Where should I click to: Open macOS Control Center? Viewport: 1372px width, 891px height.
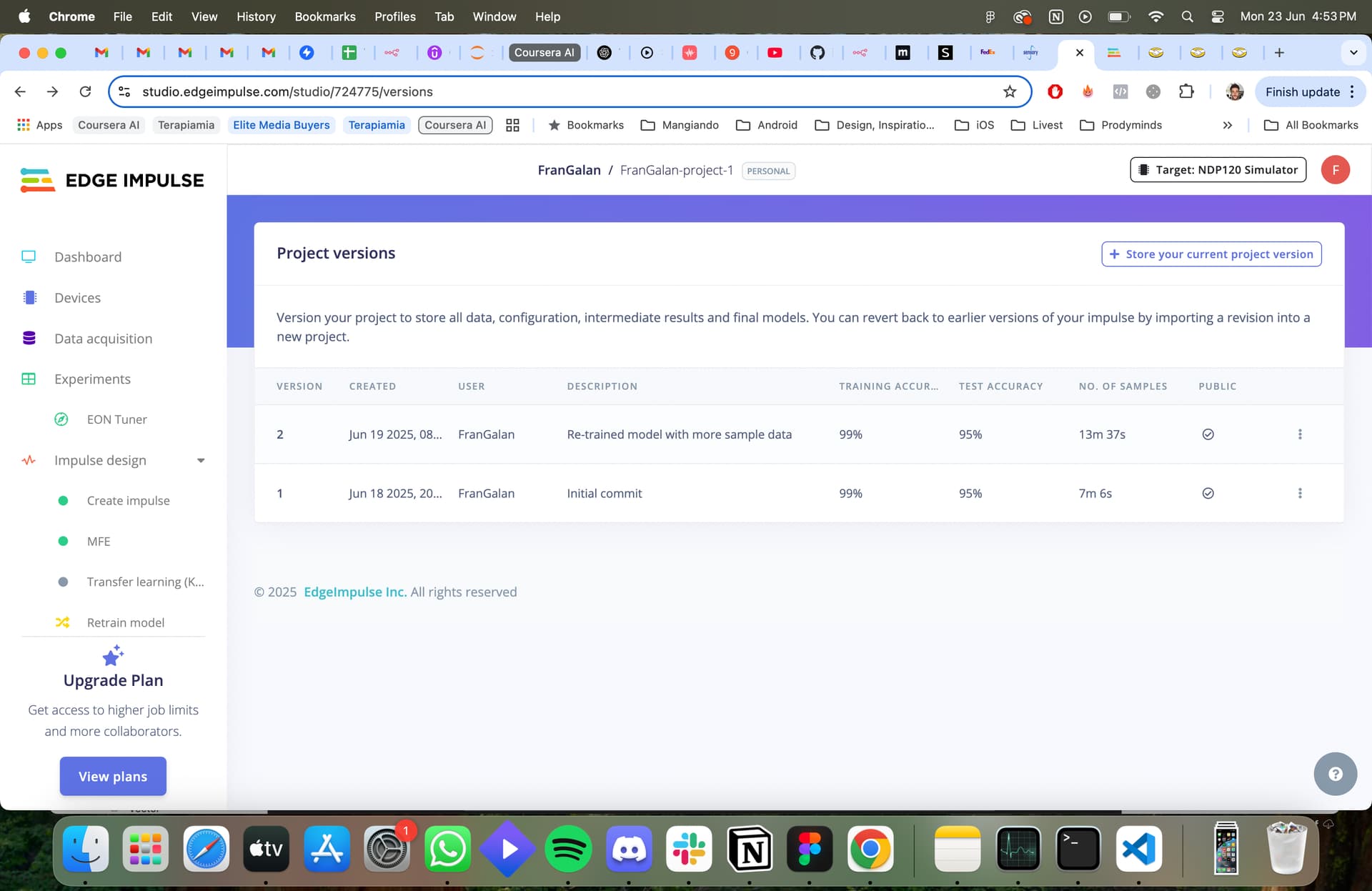pos(1218,16)
